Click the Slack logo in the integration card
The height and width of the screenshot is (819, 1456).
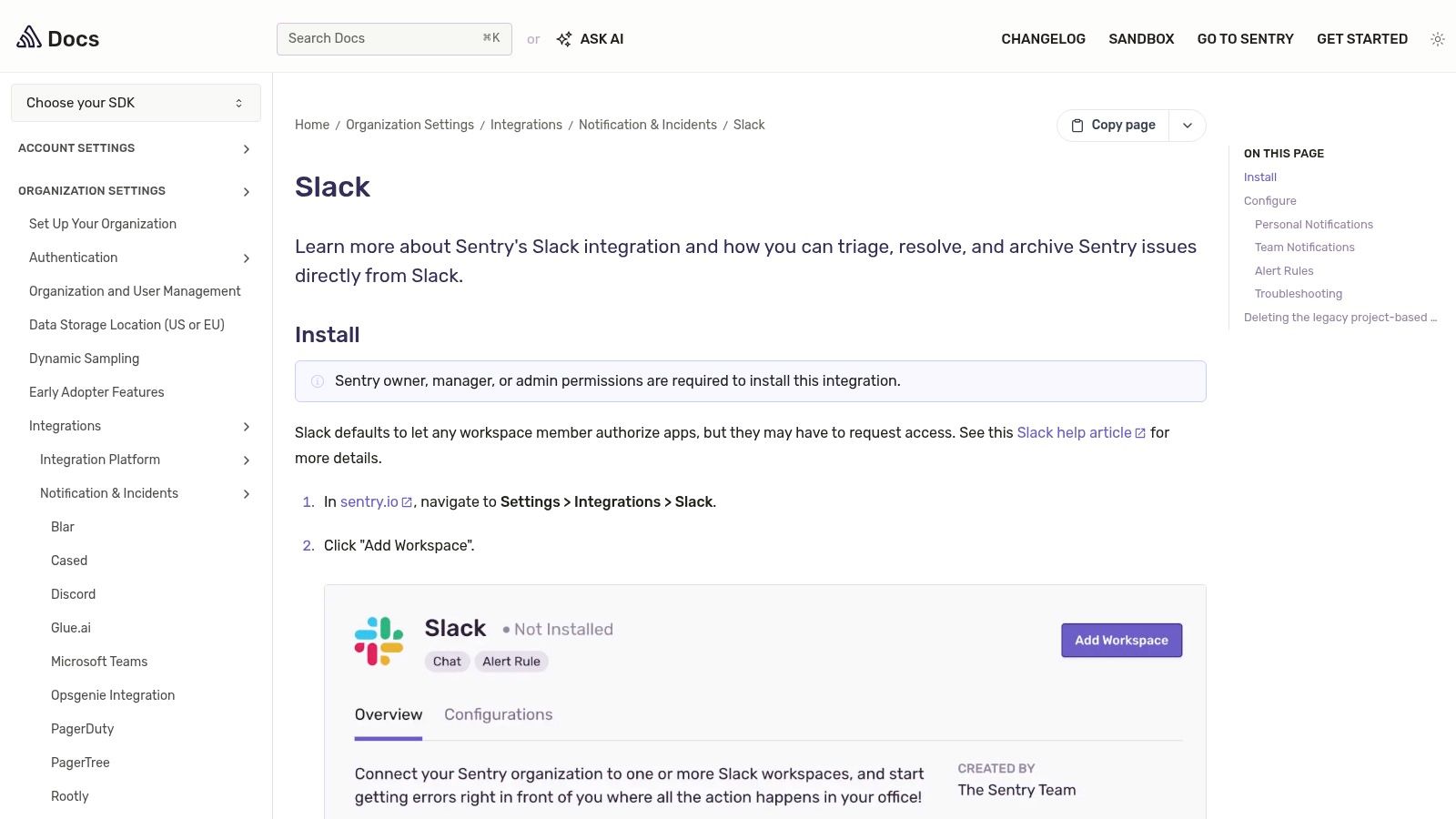coord(379,641)
